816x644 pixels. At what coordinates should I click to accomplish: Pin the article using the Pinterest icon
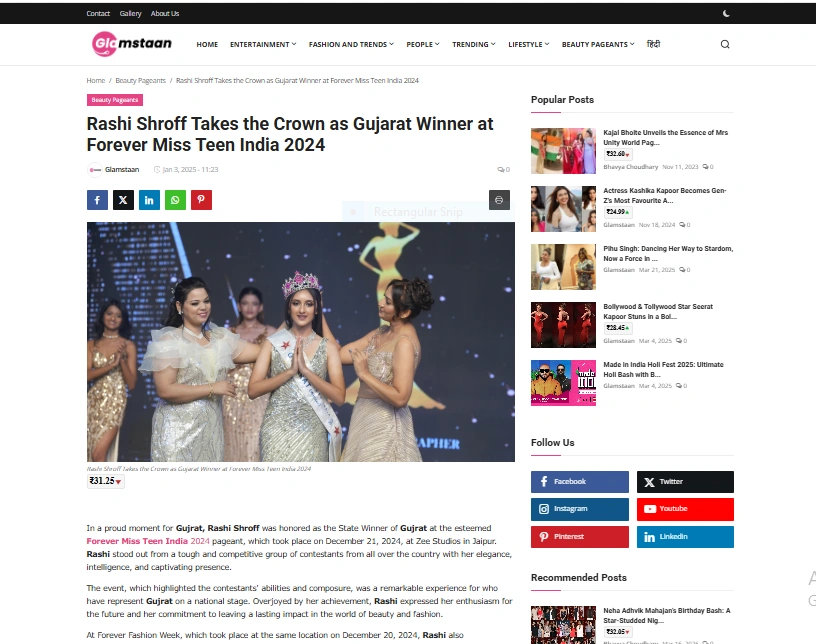(x=201, y=200)
